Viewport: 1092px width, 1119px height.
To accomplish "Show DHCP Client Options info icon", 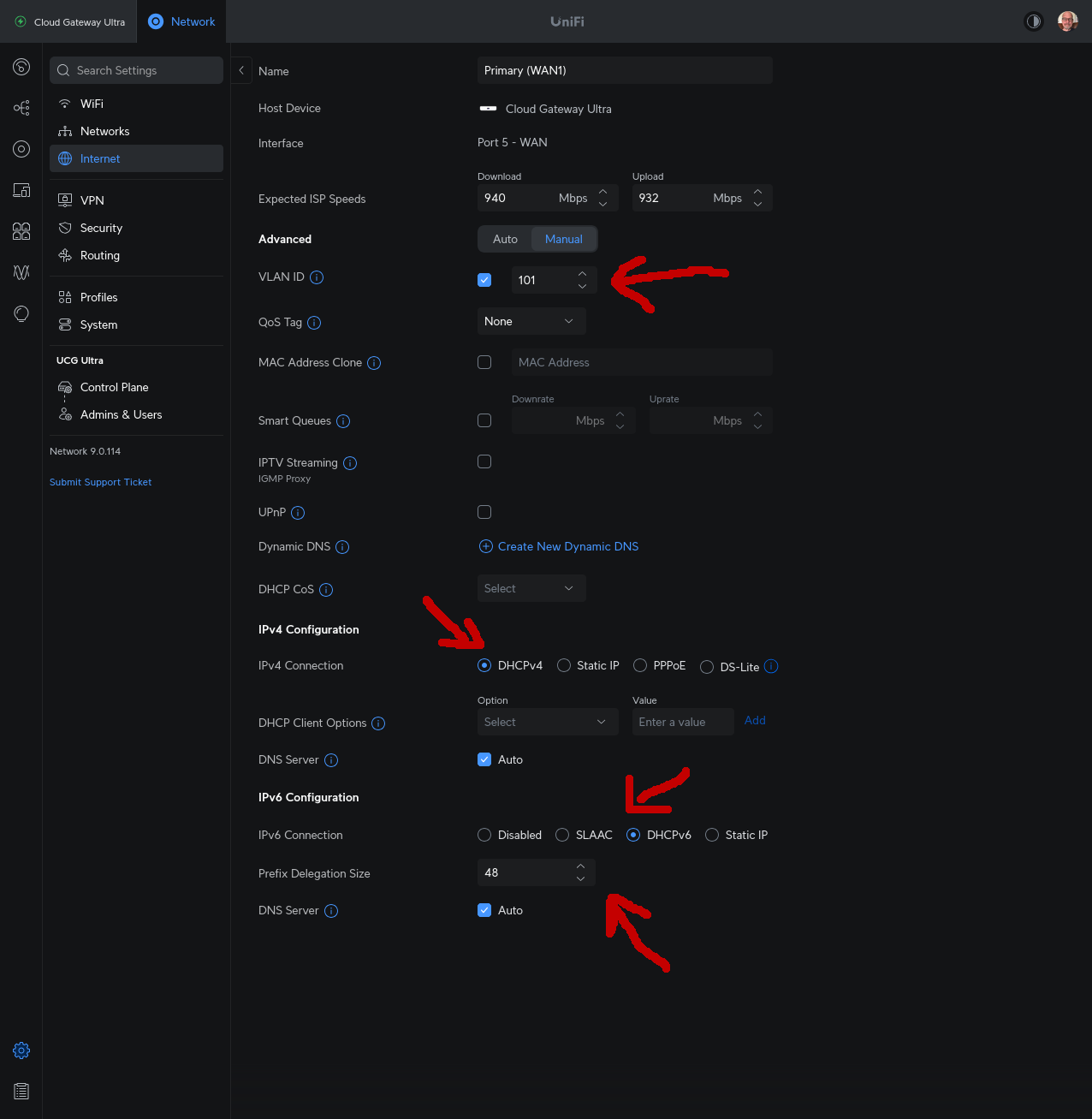I will pyautogui.click(x=378, y=723).
